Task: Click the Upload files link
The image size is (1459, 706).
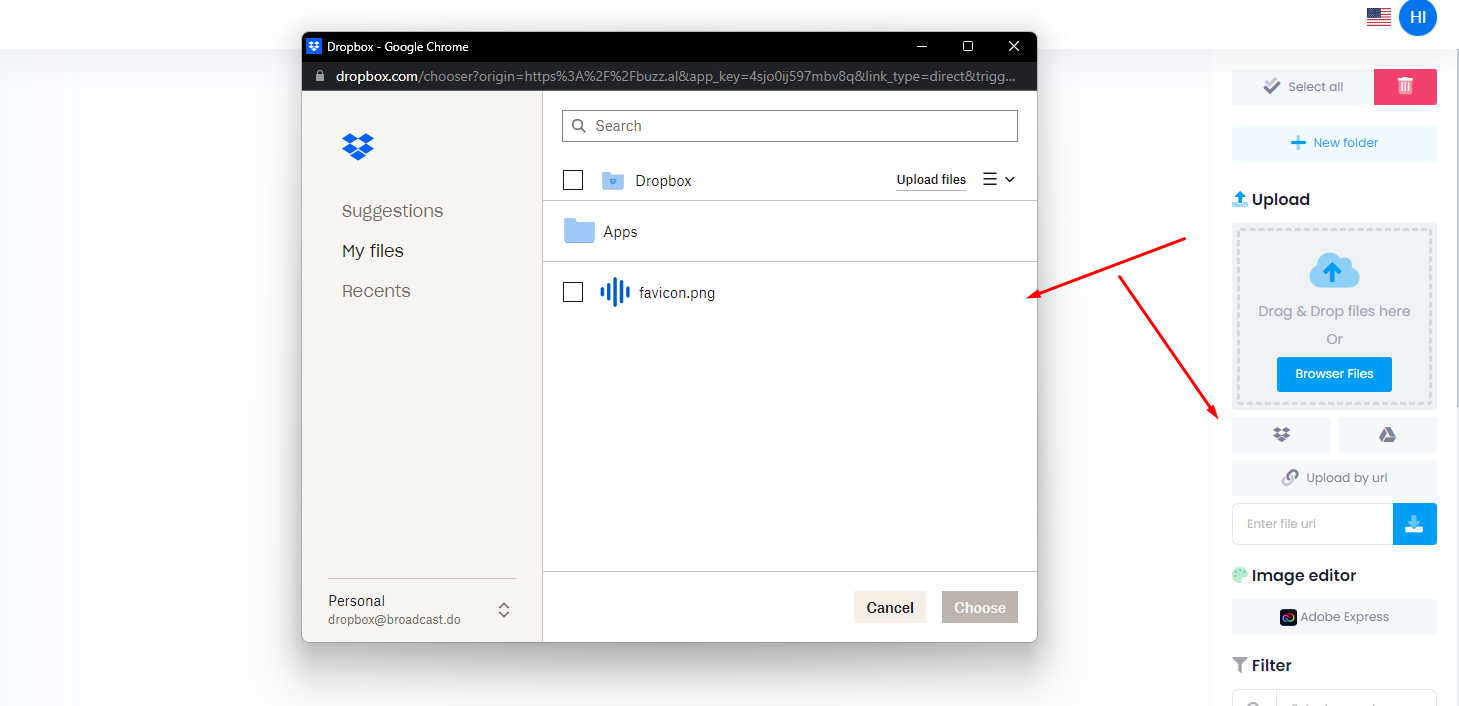Action: pos(931,180)
